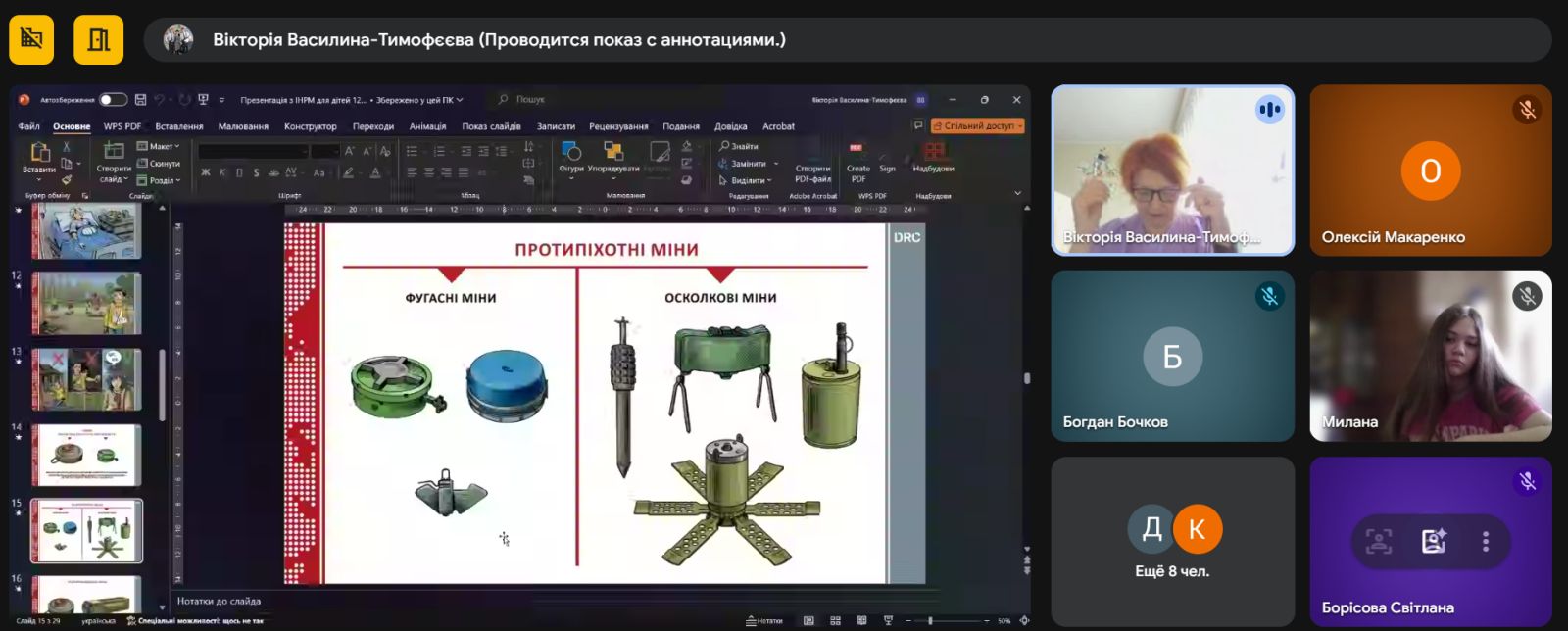
Task: Click the Спільний доступ share button
Action: click(977, 125)
